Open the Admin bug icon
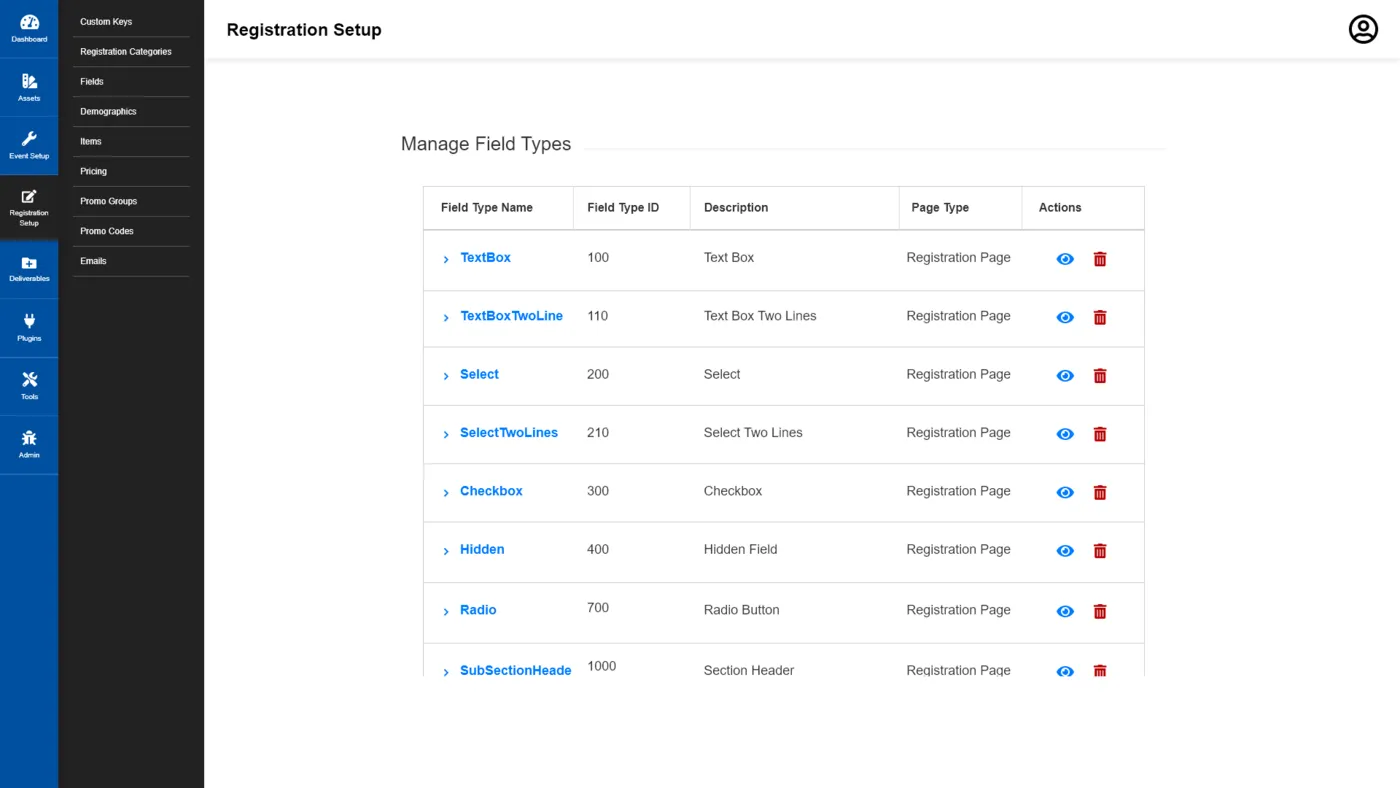Viewport: 1400px width, 788px height. point(29,438)
